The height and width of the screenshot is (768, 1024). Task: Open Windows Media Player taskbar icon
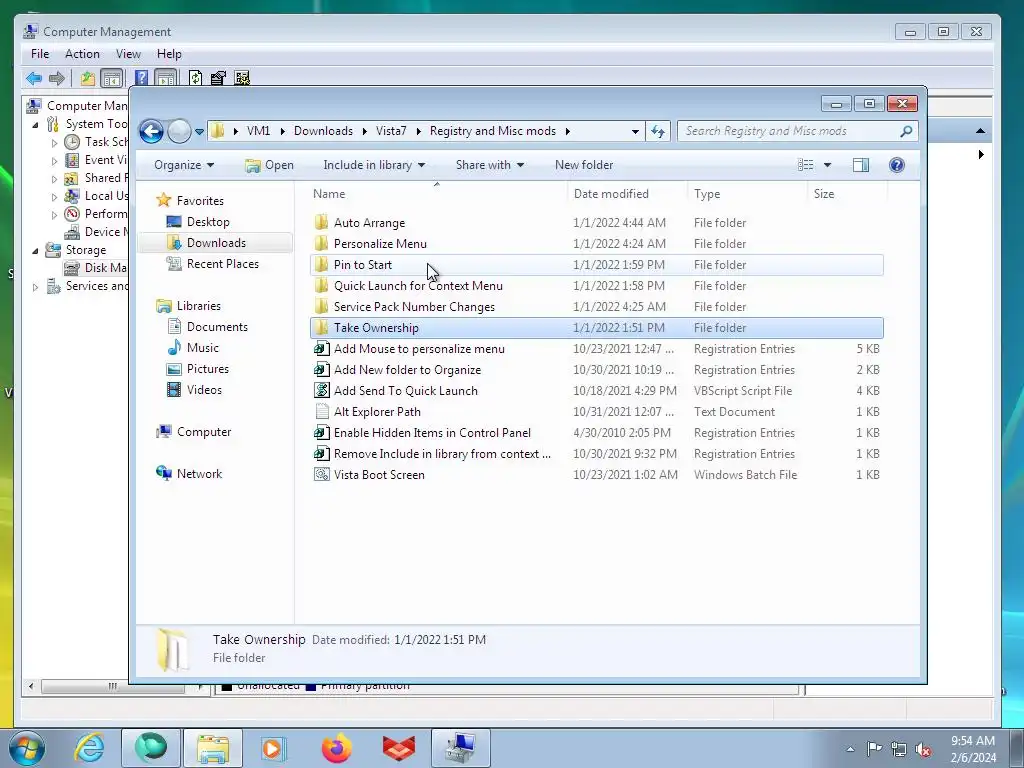[x=272, y=748]
